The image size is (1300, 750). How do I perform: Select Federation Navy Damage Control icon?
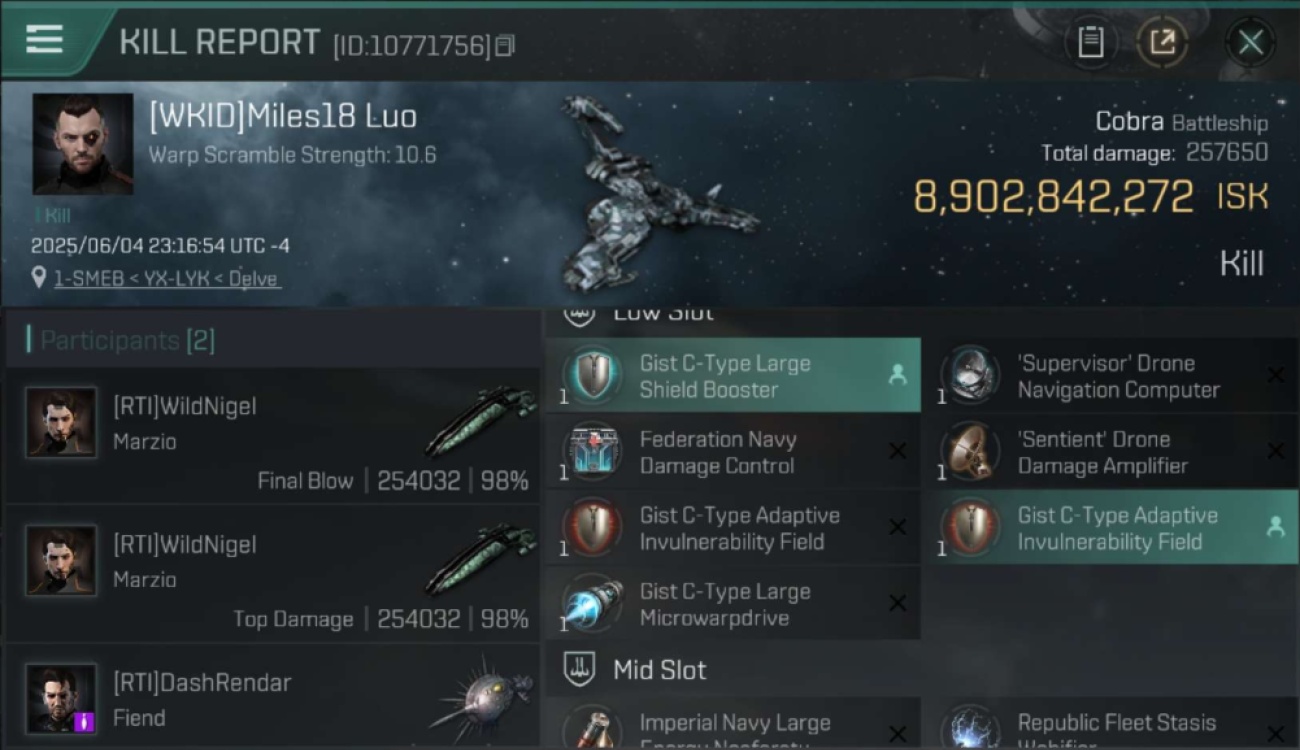click(x=593, y=452)
